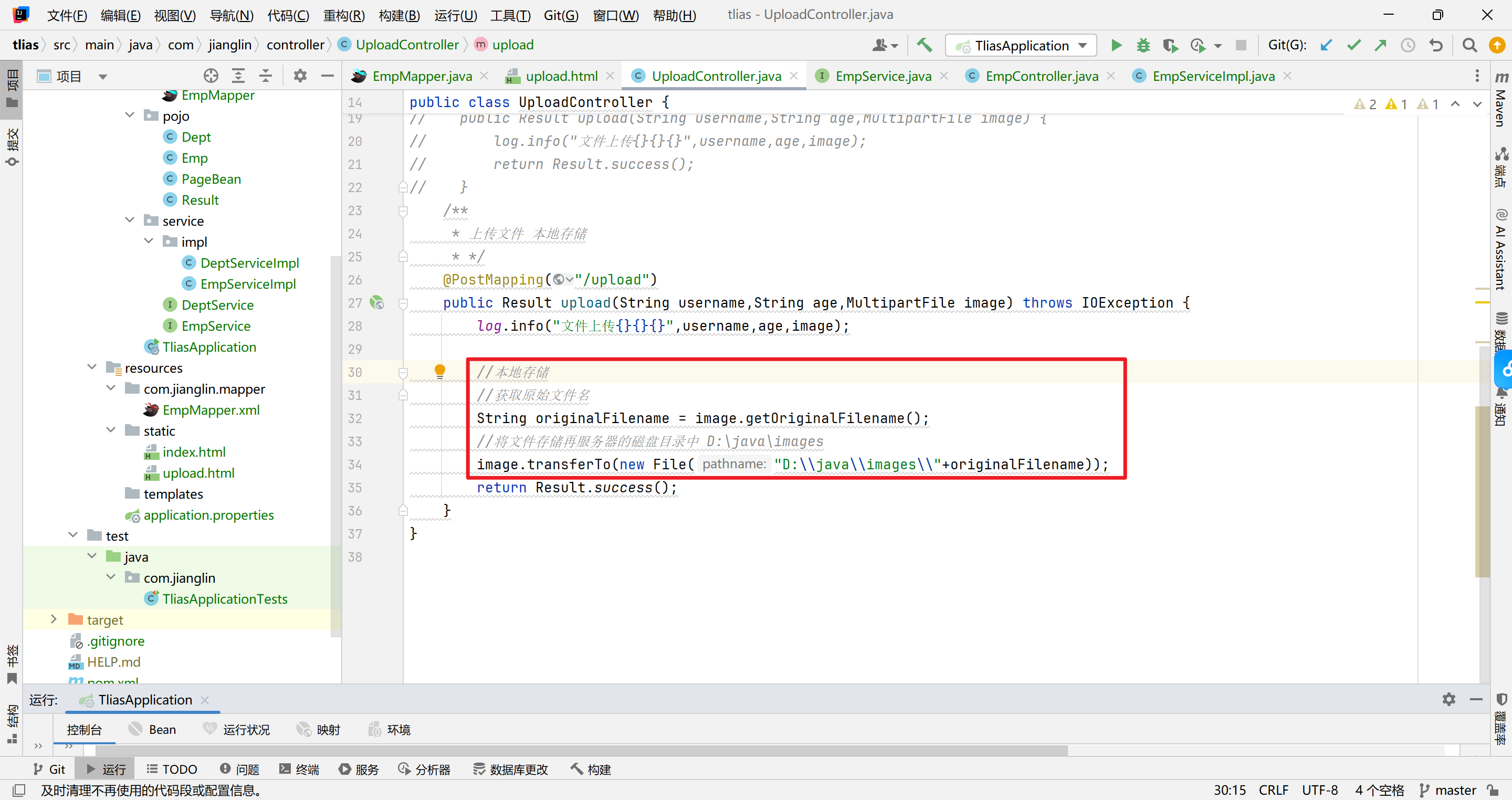
Task: Click the run console horizontal scrollbar
Action: 581,751
